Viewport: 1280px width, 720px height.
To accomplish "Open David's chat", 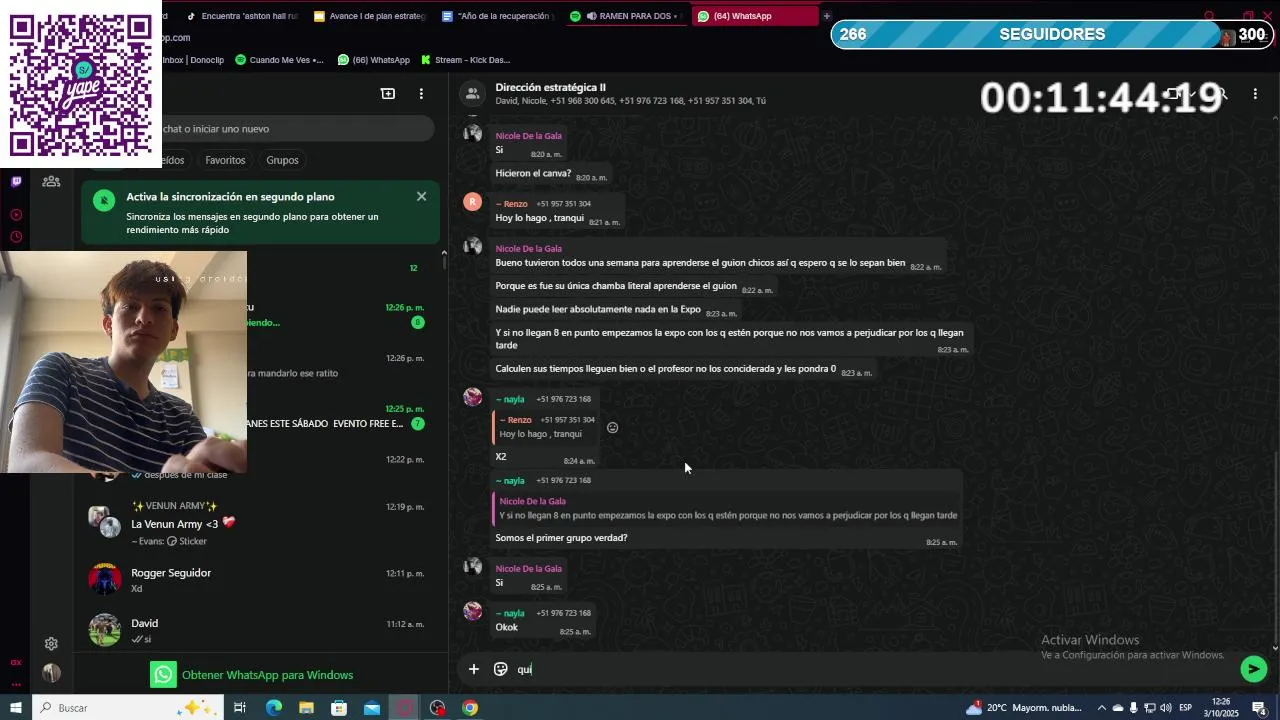I will click(260, 630).
